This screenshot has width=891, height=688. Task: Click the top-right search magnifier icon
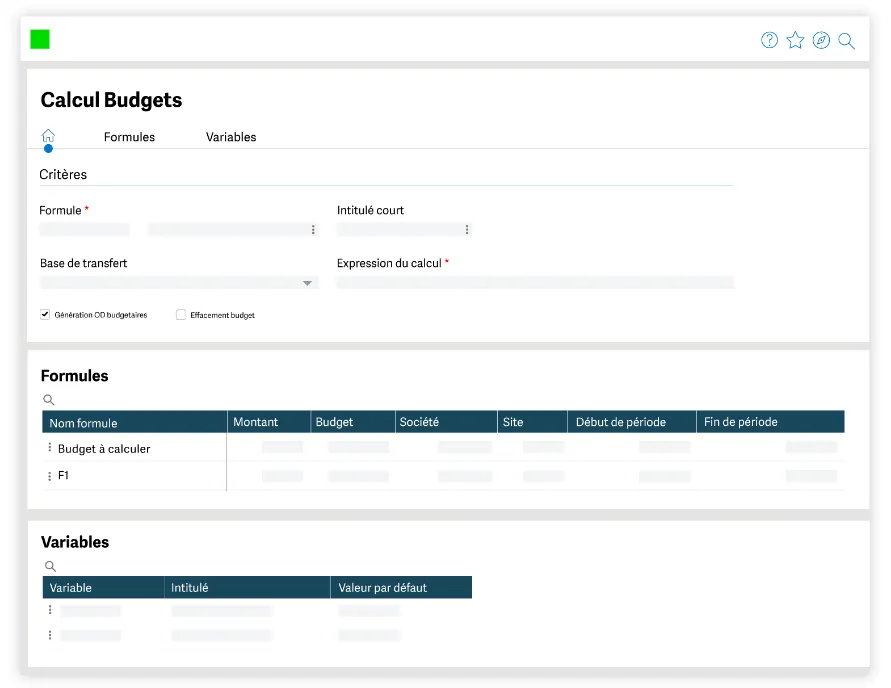point(846,41)
